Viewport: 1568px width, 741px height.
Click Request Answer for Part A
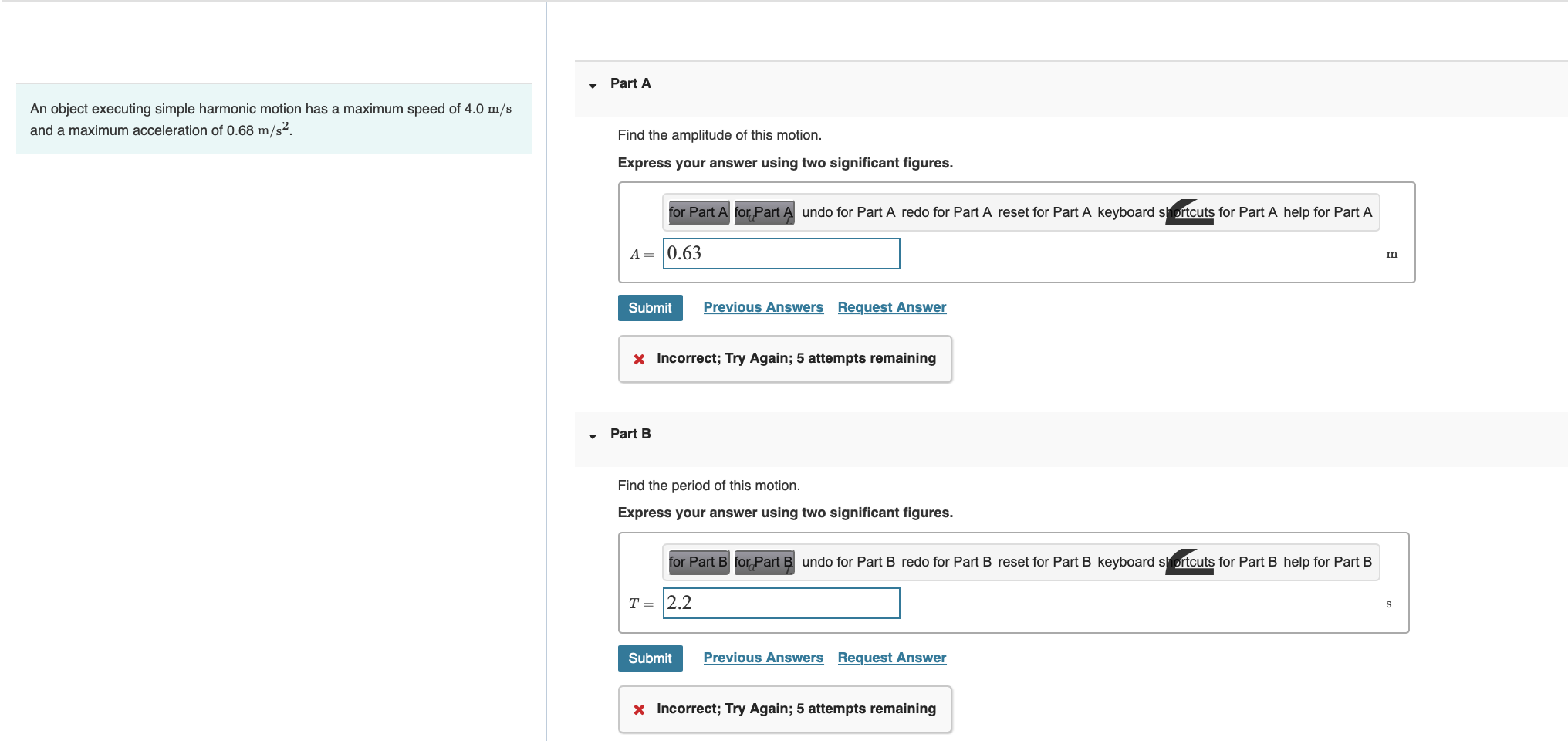(x=891, y=307)
